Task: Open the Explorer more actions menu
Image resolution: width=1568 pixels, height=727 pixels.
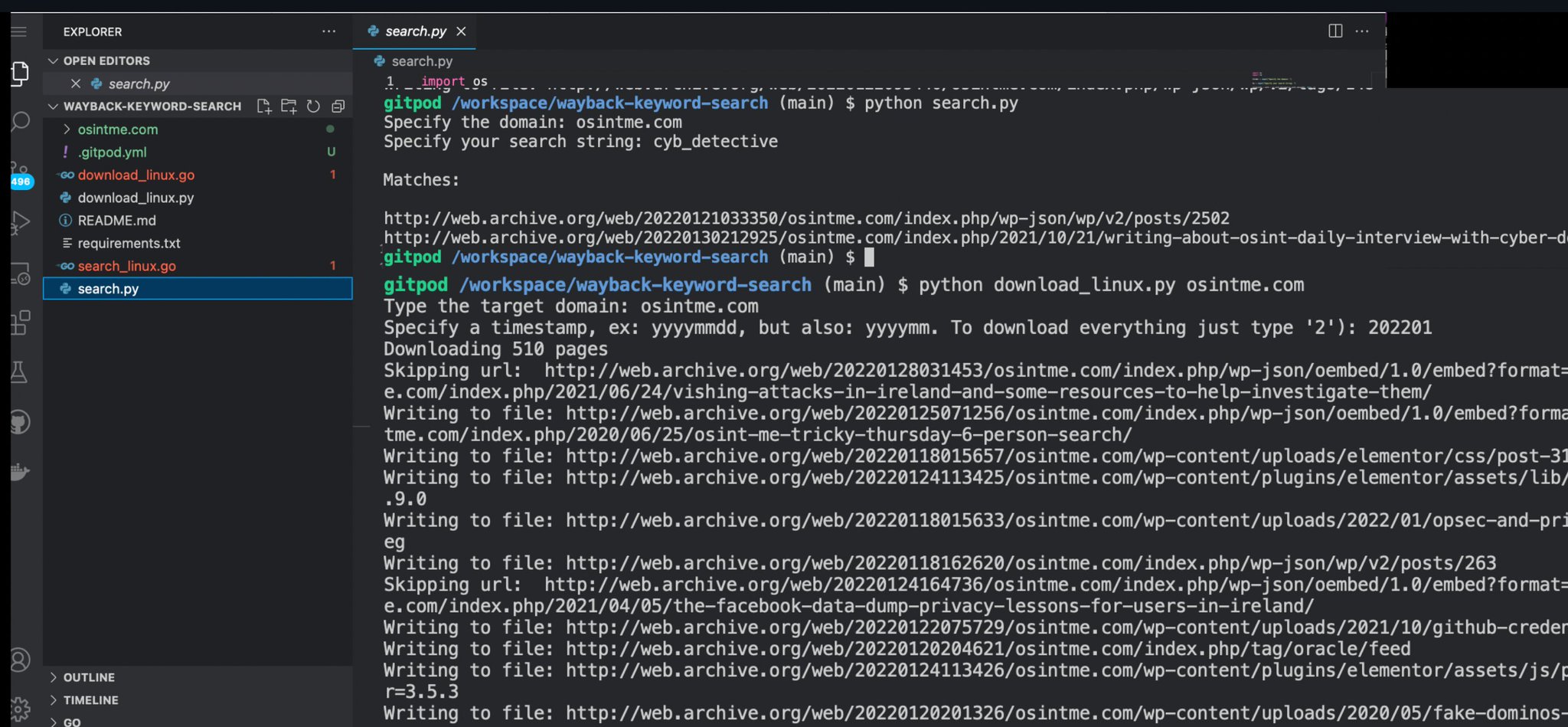Action: (x=329, y=31)
